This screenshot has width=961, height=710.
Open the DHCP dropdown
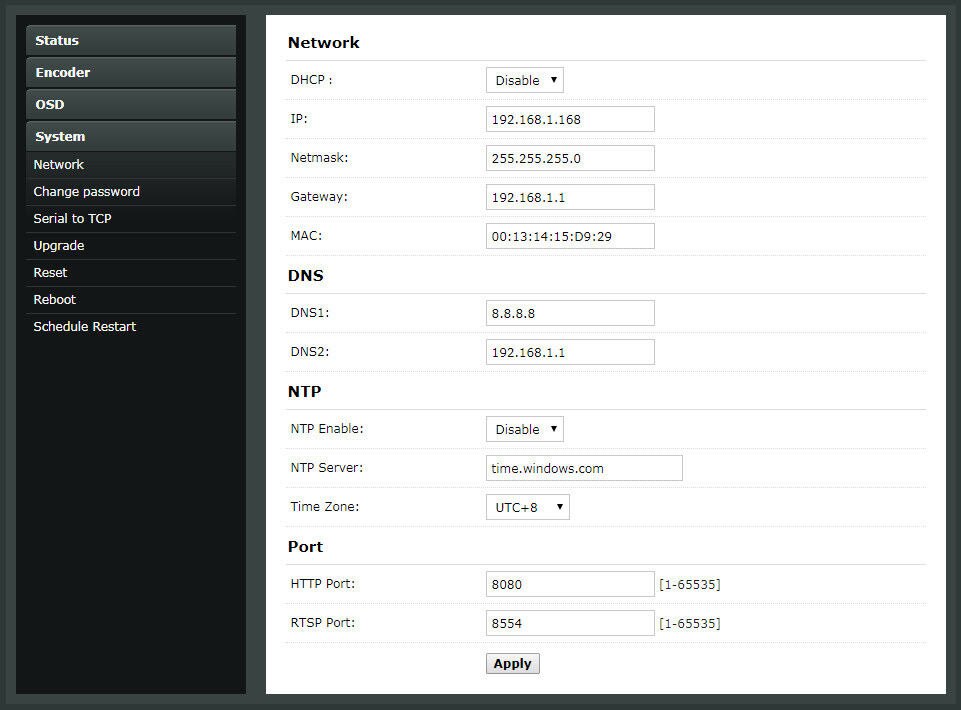coord(525,80)
